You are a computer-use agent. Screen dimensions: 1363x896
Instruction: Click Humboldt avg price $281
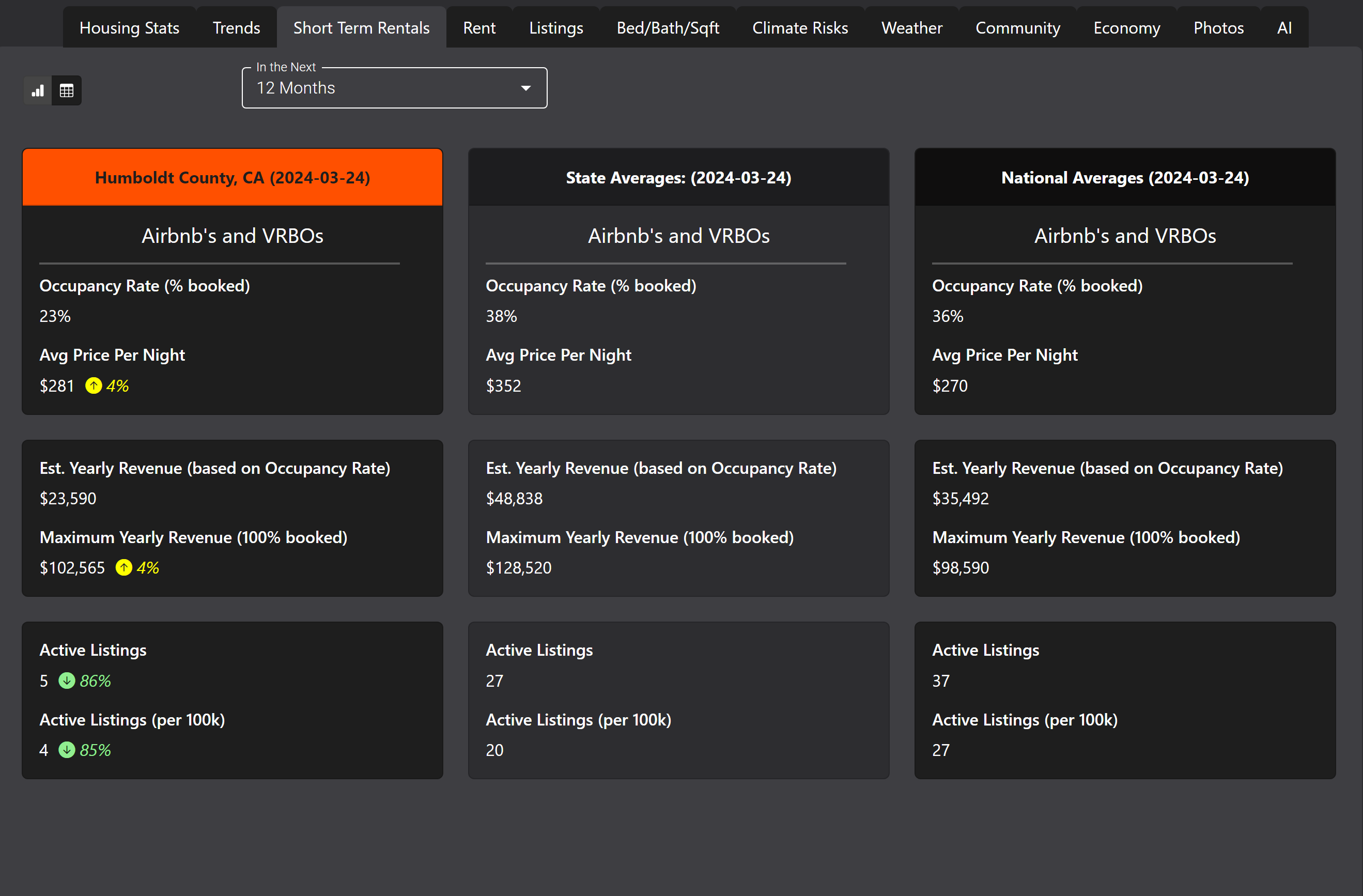[57, 385]
